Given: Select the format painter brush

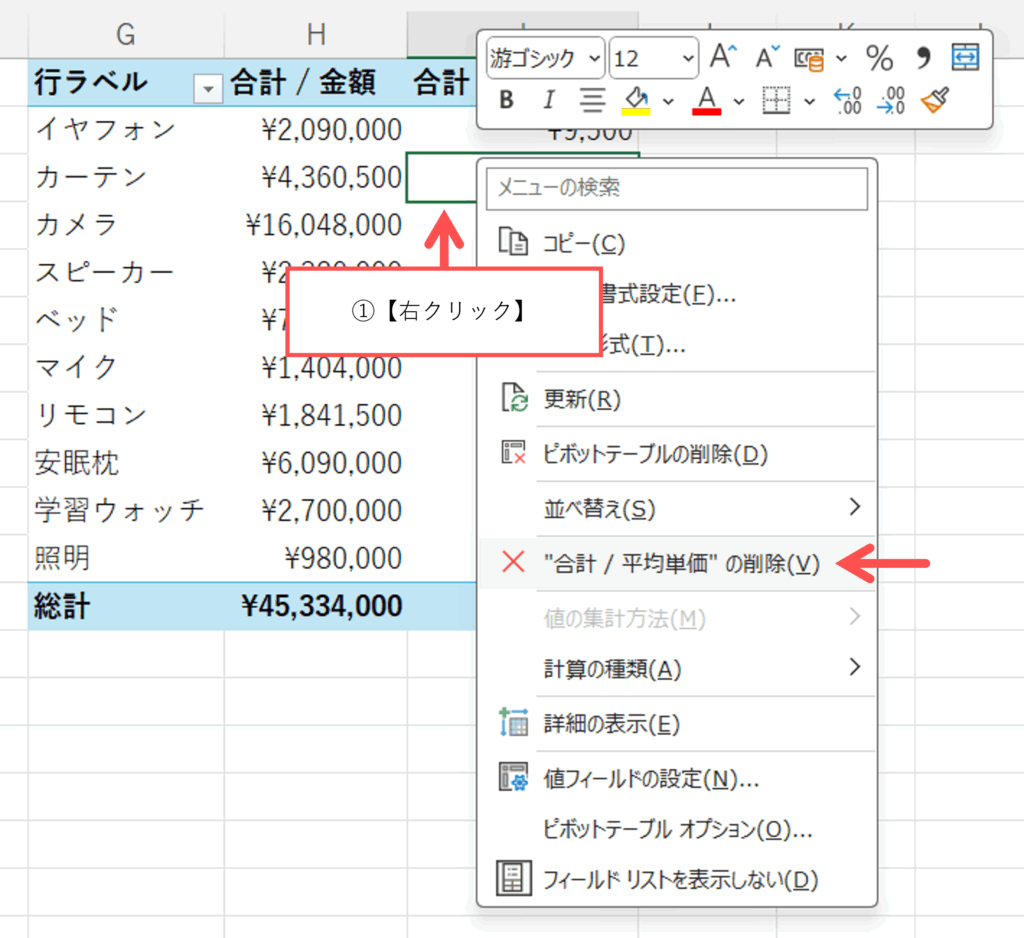Looking at the screenshot, I should pos(934,100).
